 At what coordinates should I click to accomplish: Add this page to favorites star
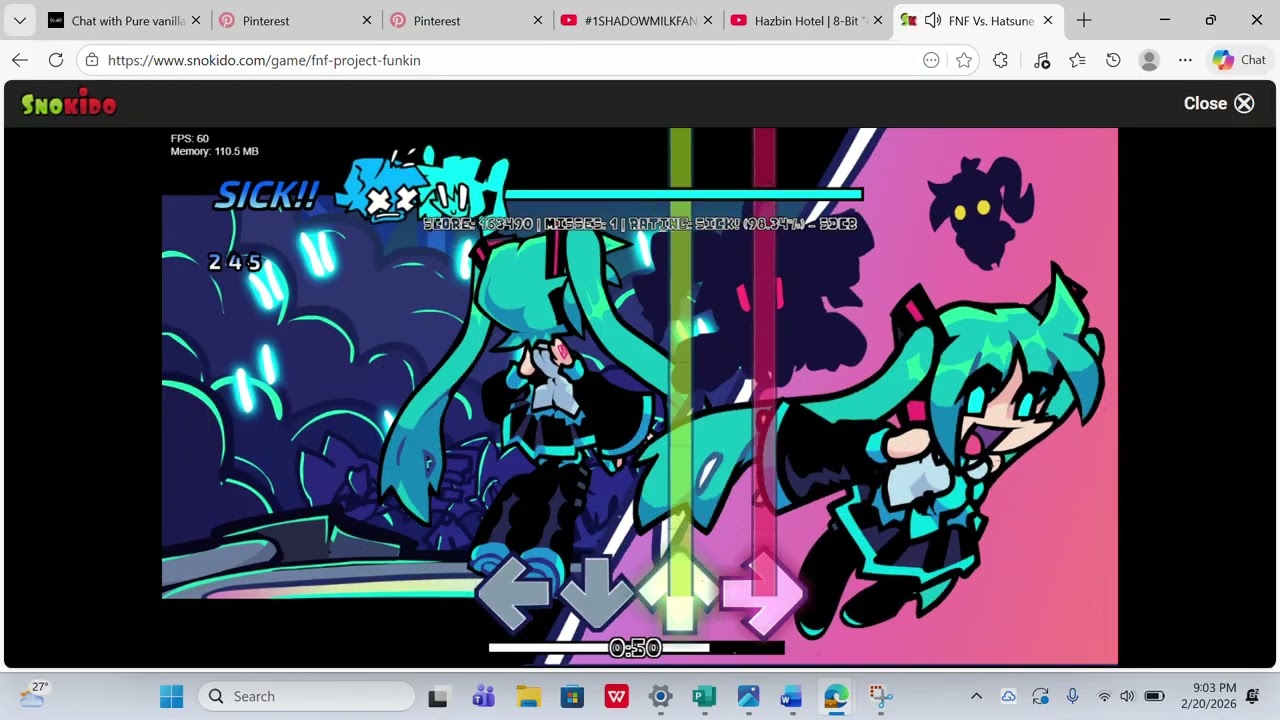[964, 60]
